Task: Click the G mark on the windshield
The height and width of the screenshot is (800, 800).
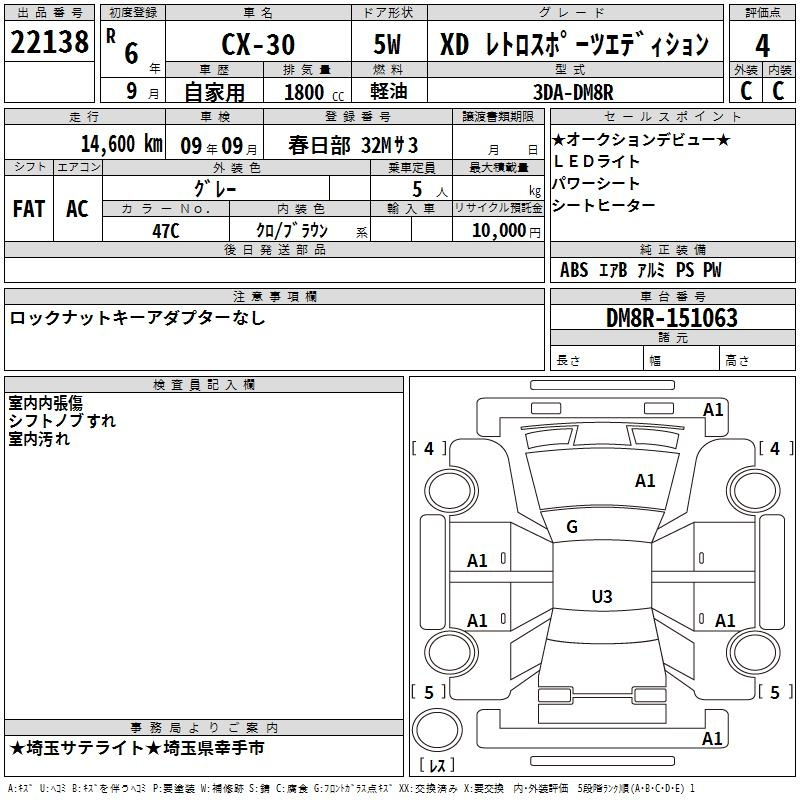Action: [572, 527]
